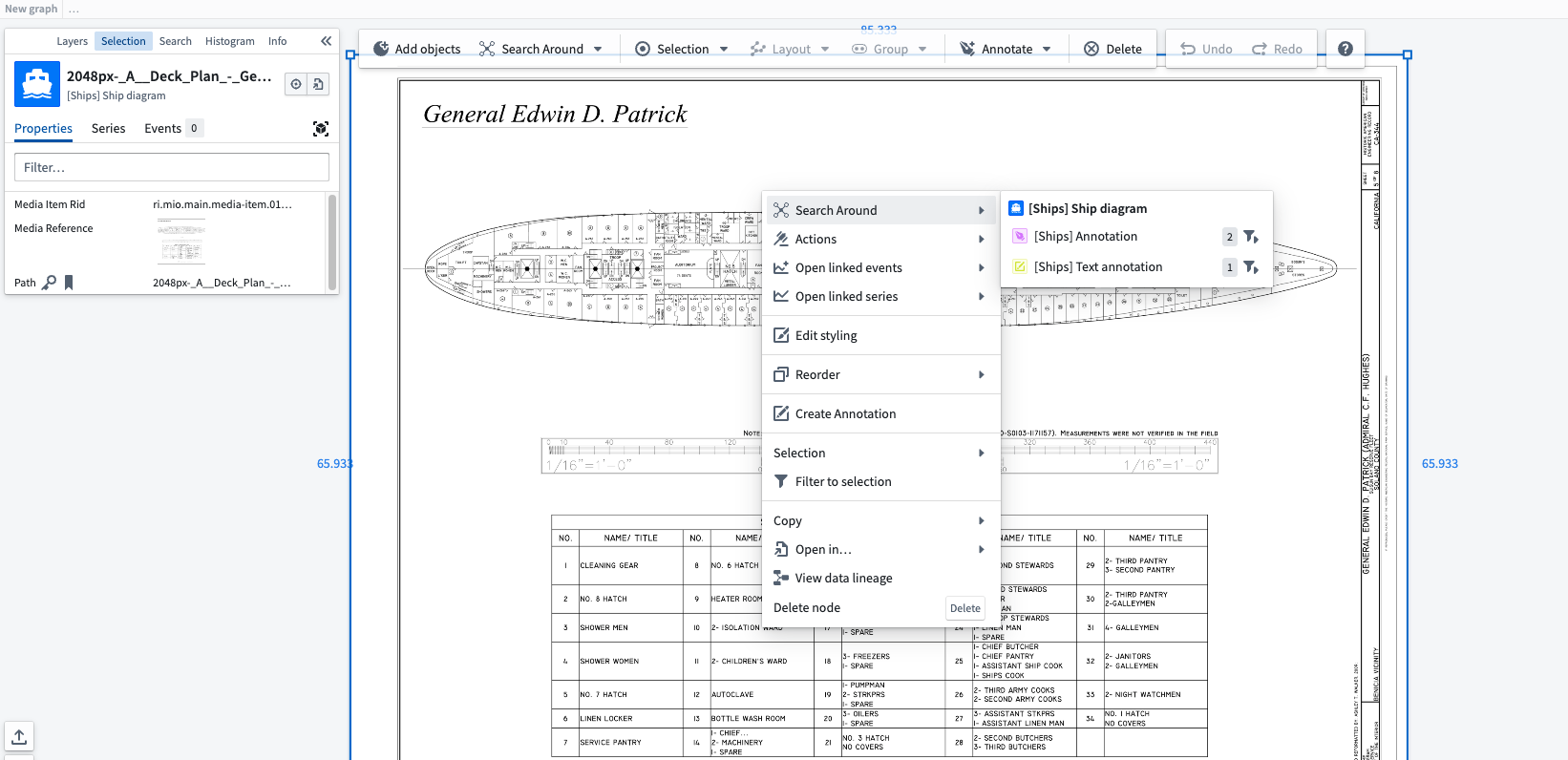
Task: Select View data lineage
Action: coord(881,579)
